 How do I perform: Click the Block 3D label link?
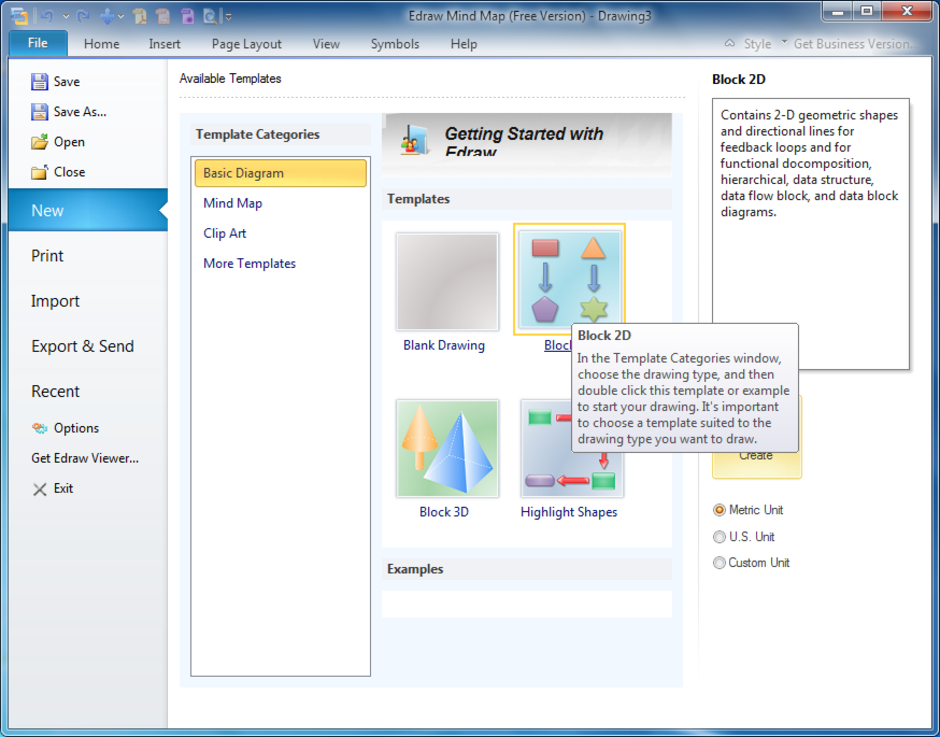[444, 512]
